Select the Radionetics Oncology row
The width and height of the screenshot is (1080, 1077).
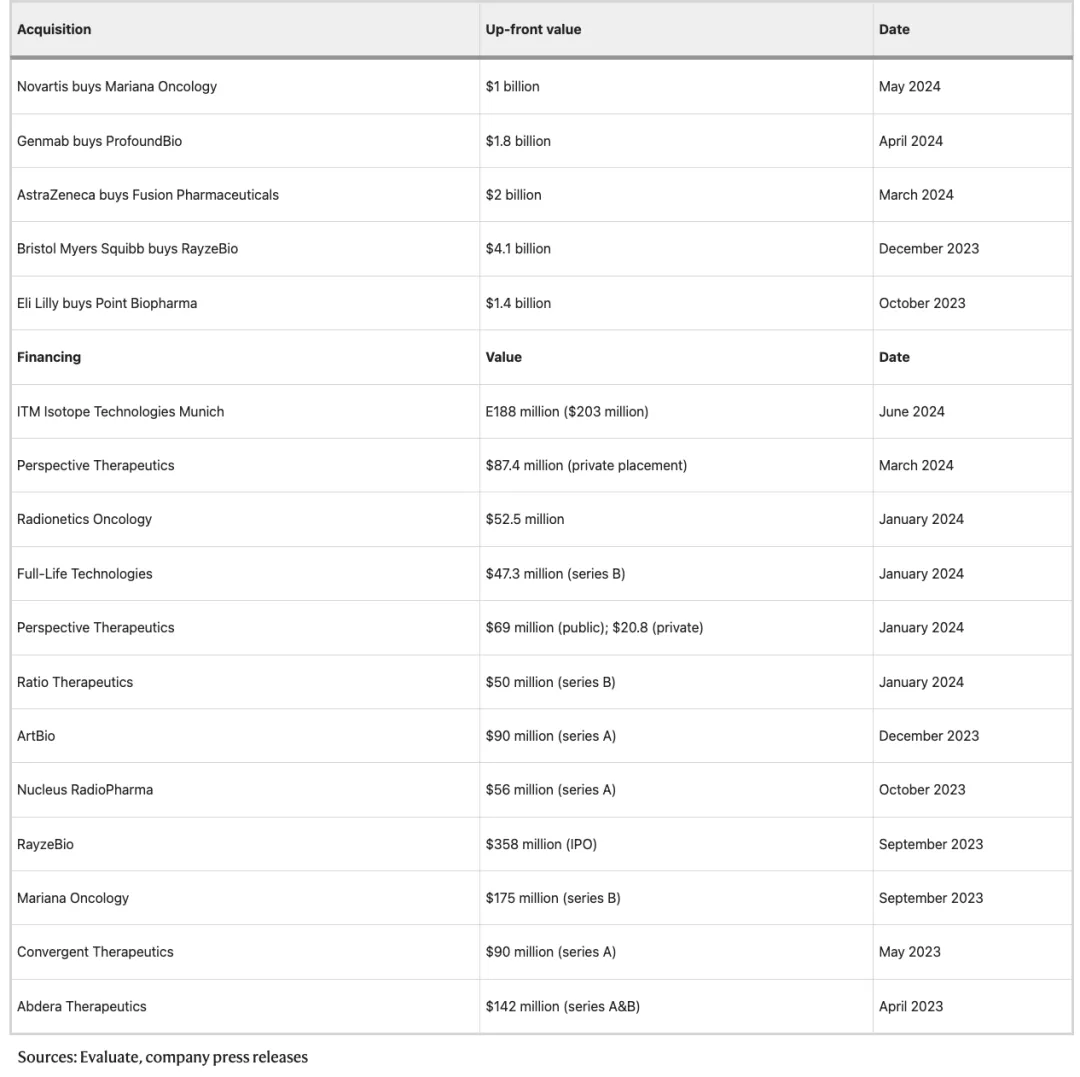[85, 519]
